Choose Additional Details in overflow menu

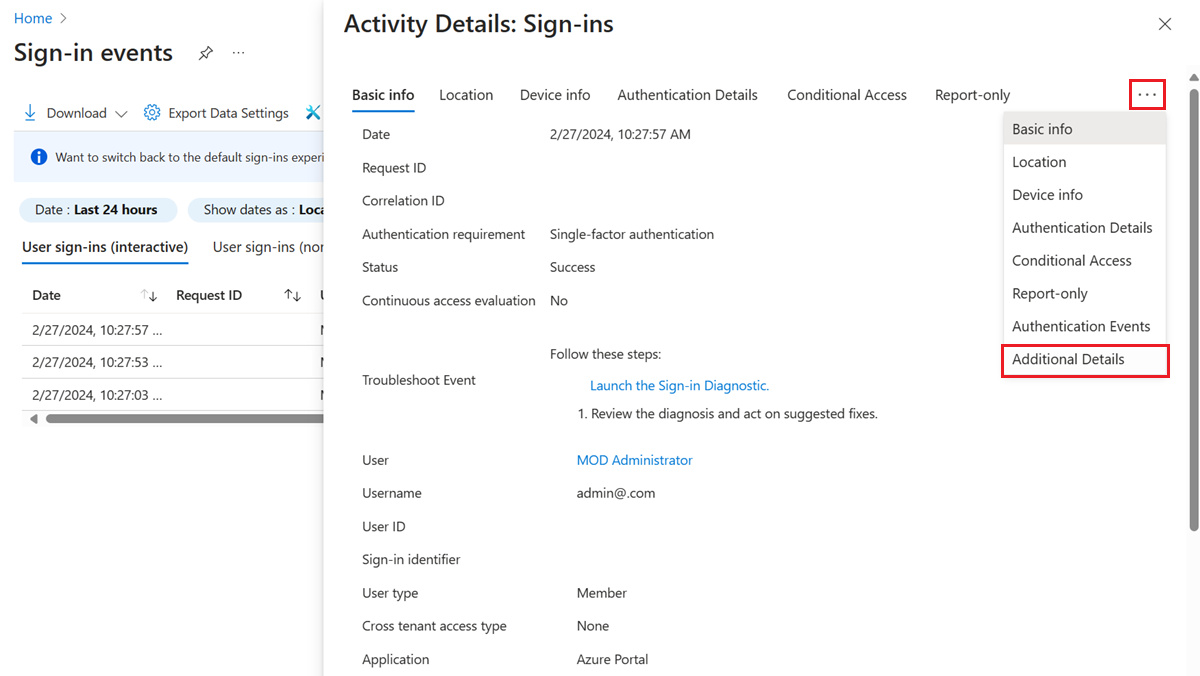click(x=1084, y=360)
